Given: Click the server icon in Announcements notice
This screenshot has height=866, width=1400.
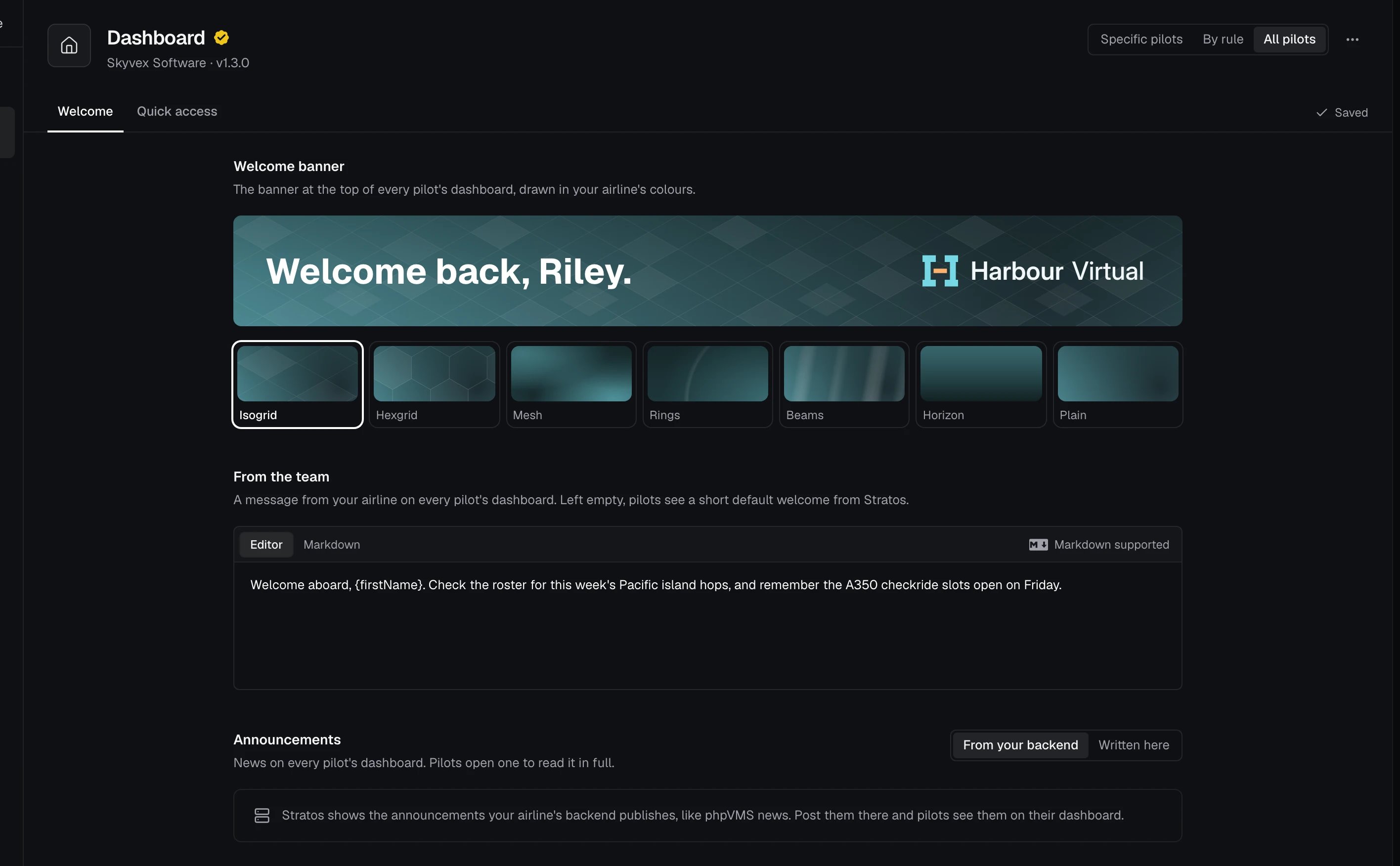Looking at the screenshot, I should click(x=262, y=815).
